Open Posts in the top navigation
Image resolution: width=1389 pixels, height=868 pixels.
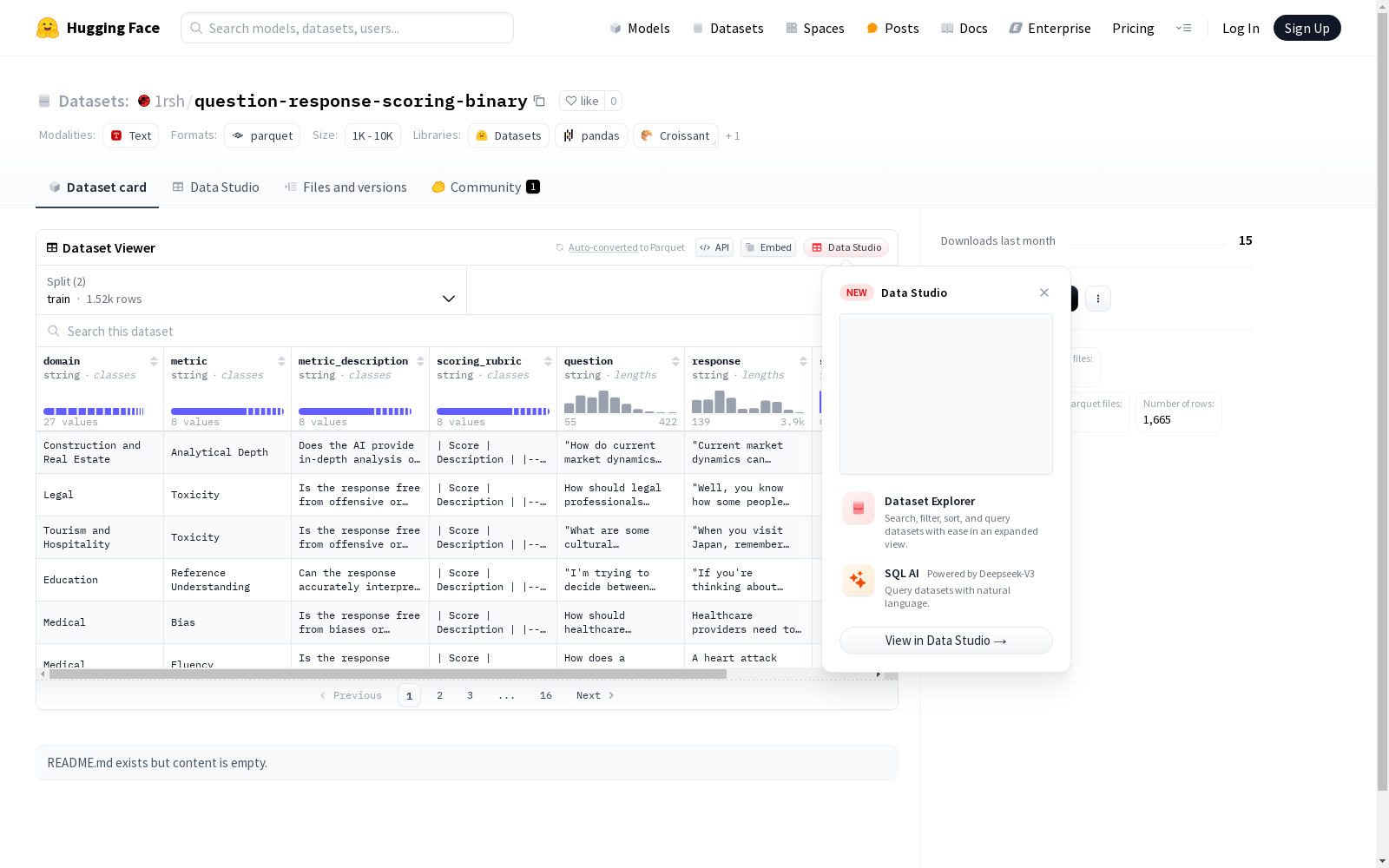click(x=892, y=28)
